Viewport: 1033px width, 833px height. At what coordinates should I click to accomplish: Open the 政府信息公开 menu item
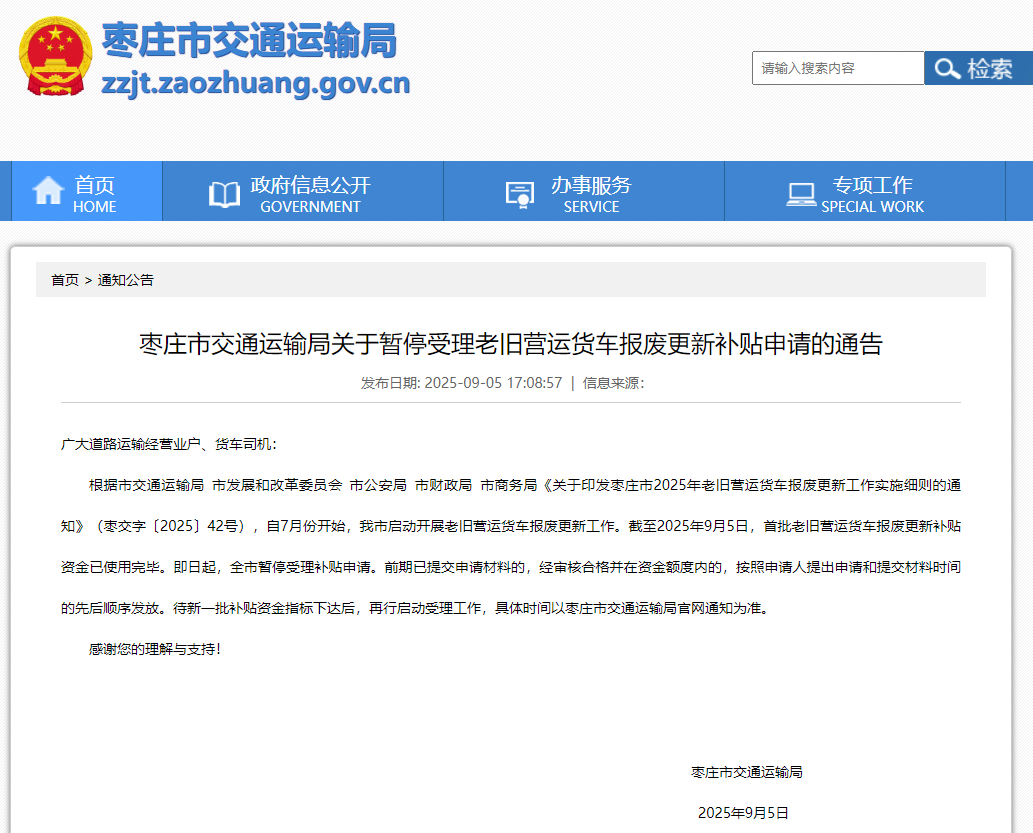[x=310, y=193]
